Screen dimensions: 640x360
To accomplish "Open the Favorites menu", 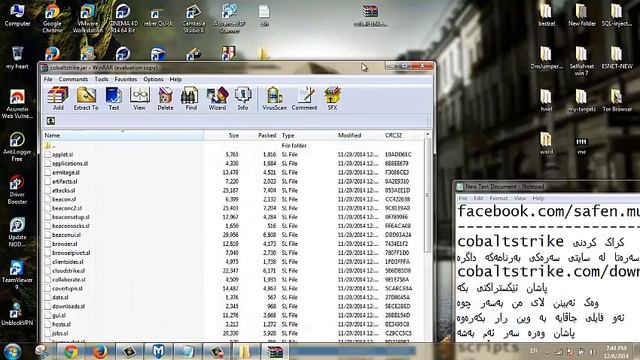I will pyautogui.click(x=126, y=79).
